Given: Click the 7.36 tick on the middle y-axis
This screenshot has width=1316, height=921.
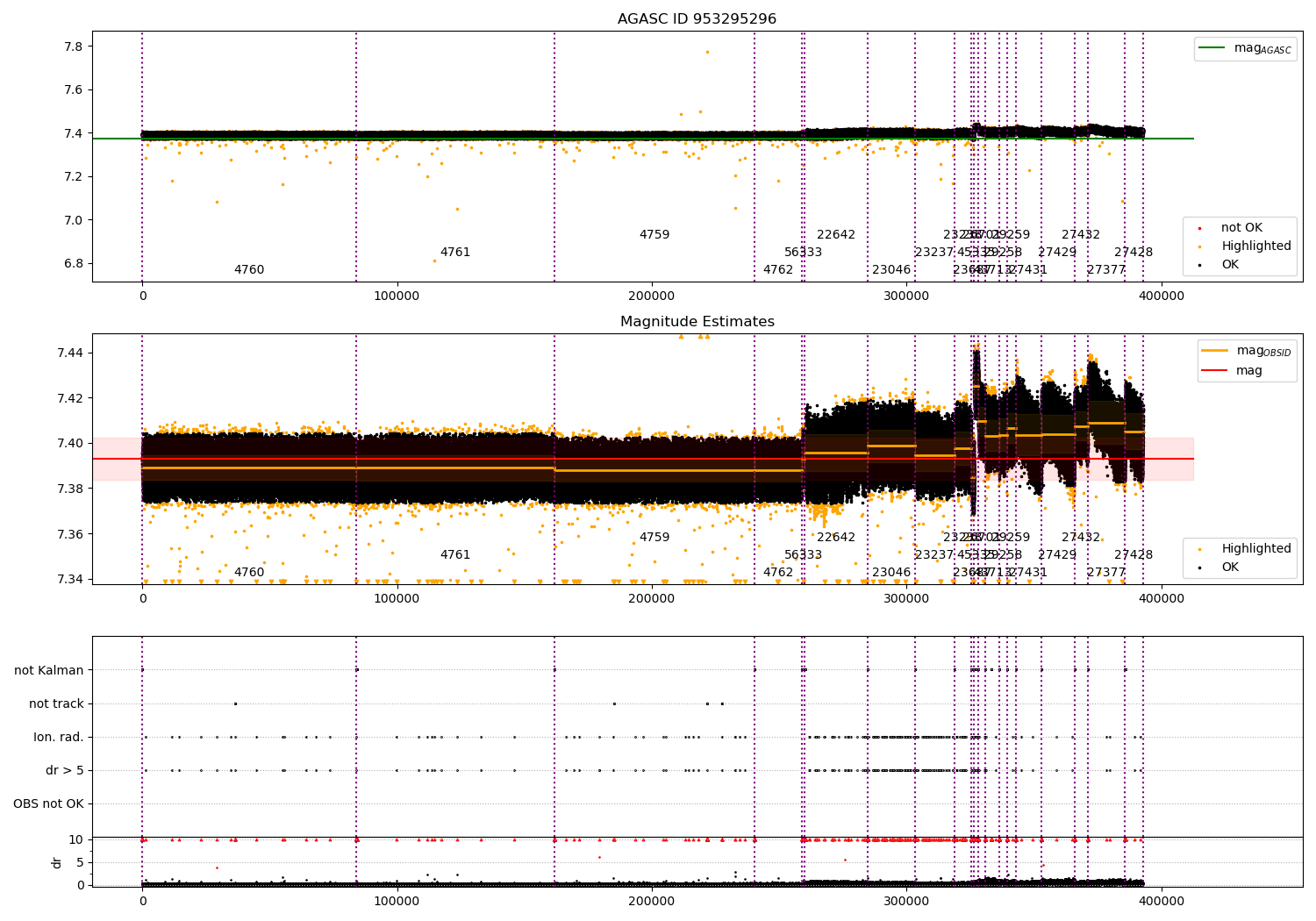Looking at the screenshot, I should click(x=69, y=534).
